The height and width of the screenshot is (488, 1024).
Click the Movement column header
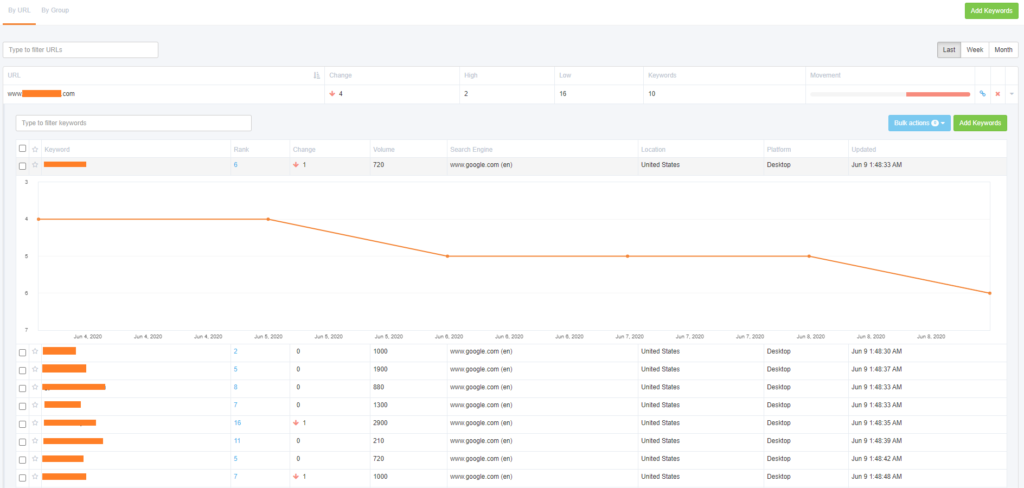coord(825,76)
